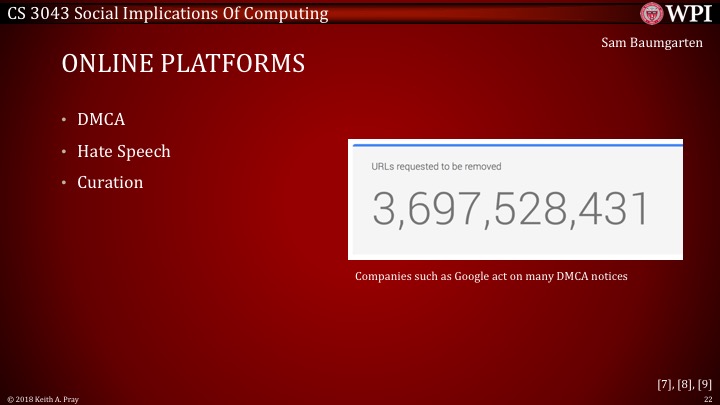Viewport: 720px width, 405px height.
Task: Open reference [7] citation
Action: coord(665,383)
